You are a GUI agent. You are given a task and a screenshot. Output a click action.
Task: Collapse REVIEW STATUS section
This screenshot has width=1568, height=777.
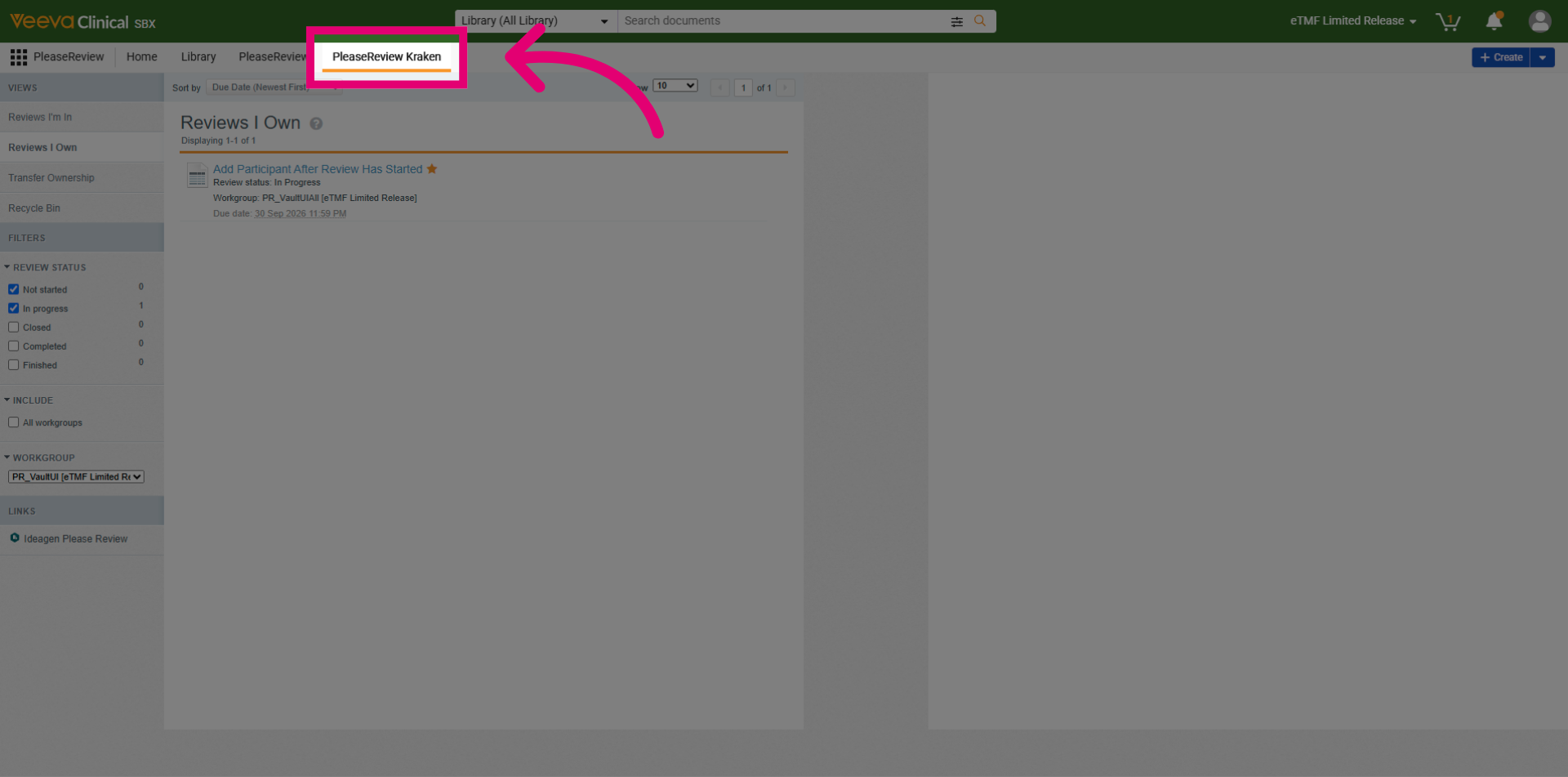coord(45,267)
